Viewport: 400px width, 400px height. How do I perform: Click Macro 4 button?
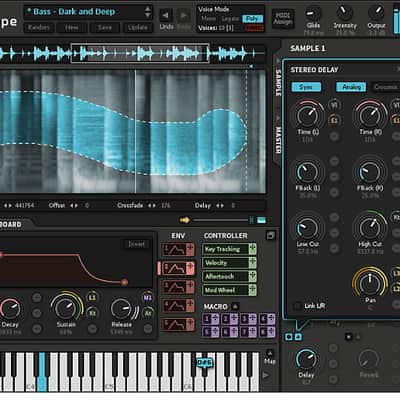tap(267, 319)
